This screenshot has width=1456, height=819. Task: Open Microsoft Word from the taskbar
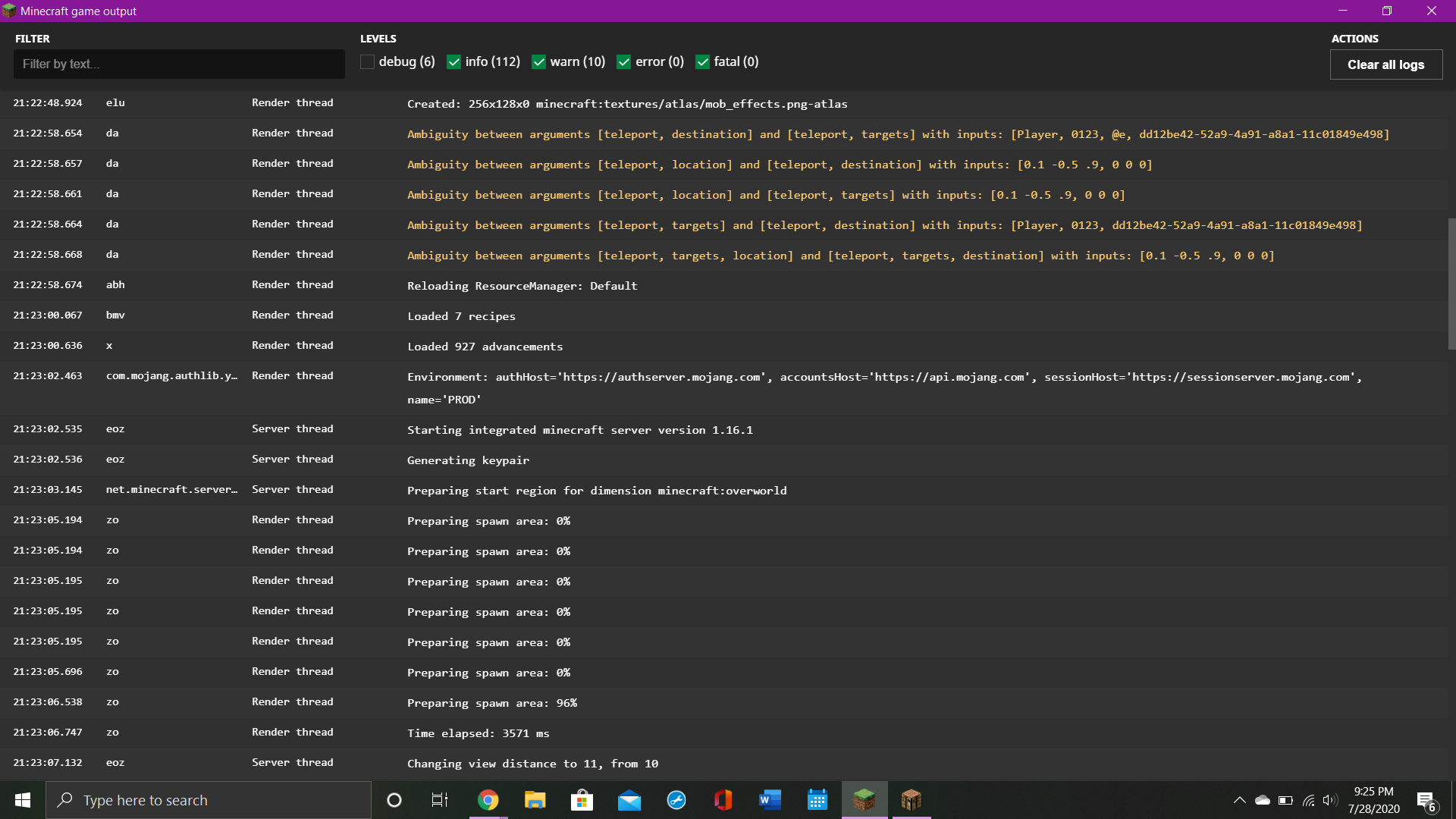pyautogui.click(x=770, y=800)
